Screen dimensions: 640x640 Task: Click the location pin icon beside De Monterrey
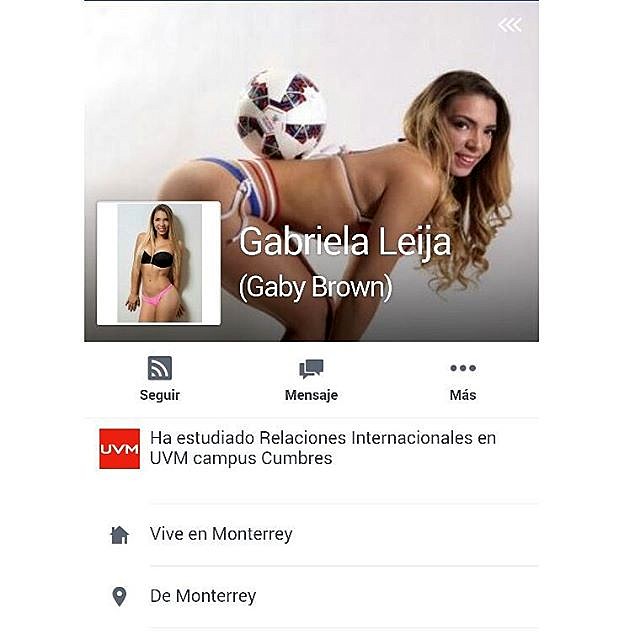point(119,597)
